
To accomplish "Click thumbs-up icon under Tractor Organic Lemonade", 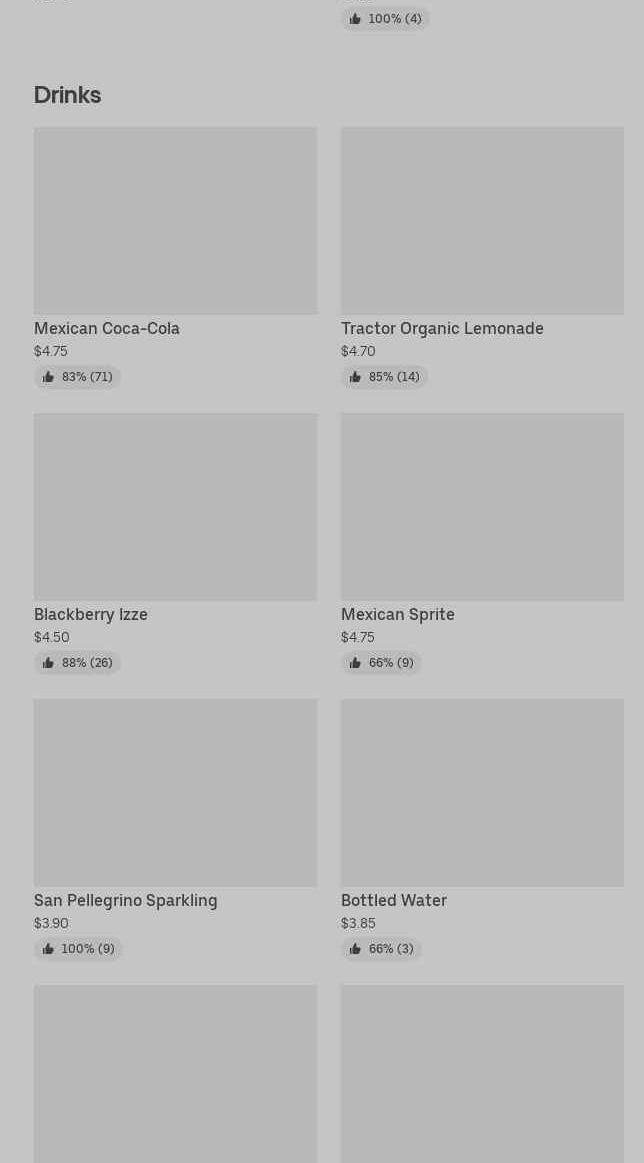I will (355, 377).
